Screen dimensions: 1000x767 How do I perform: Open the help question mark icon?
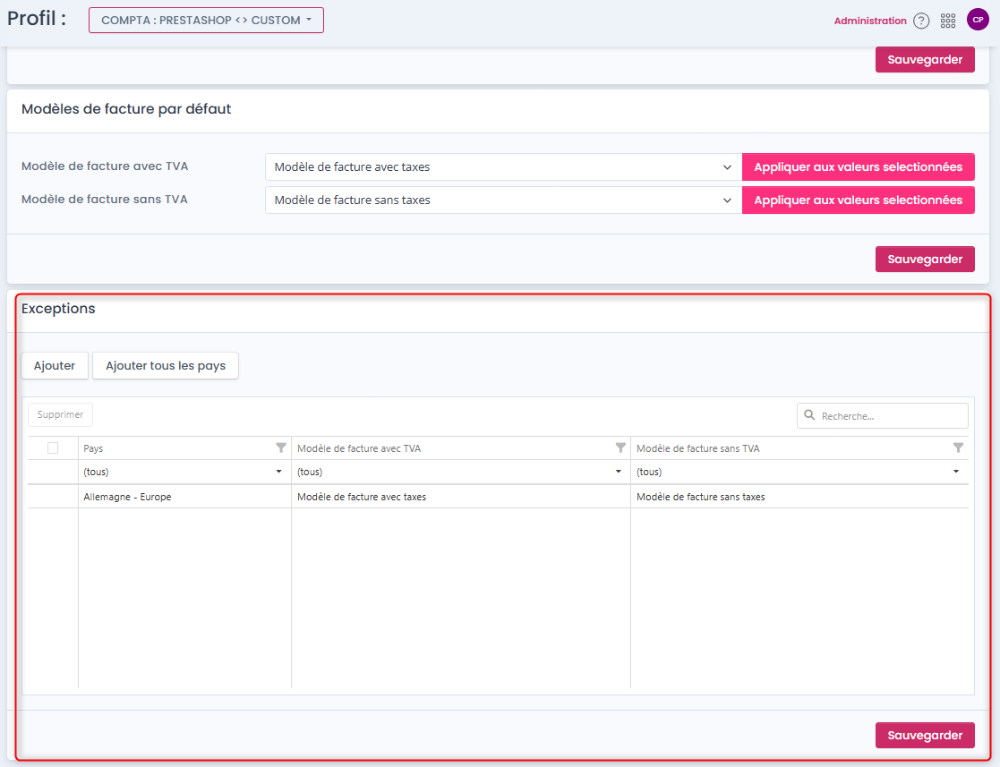point(921,21)
